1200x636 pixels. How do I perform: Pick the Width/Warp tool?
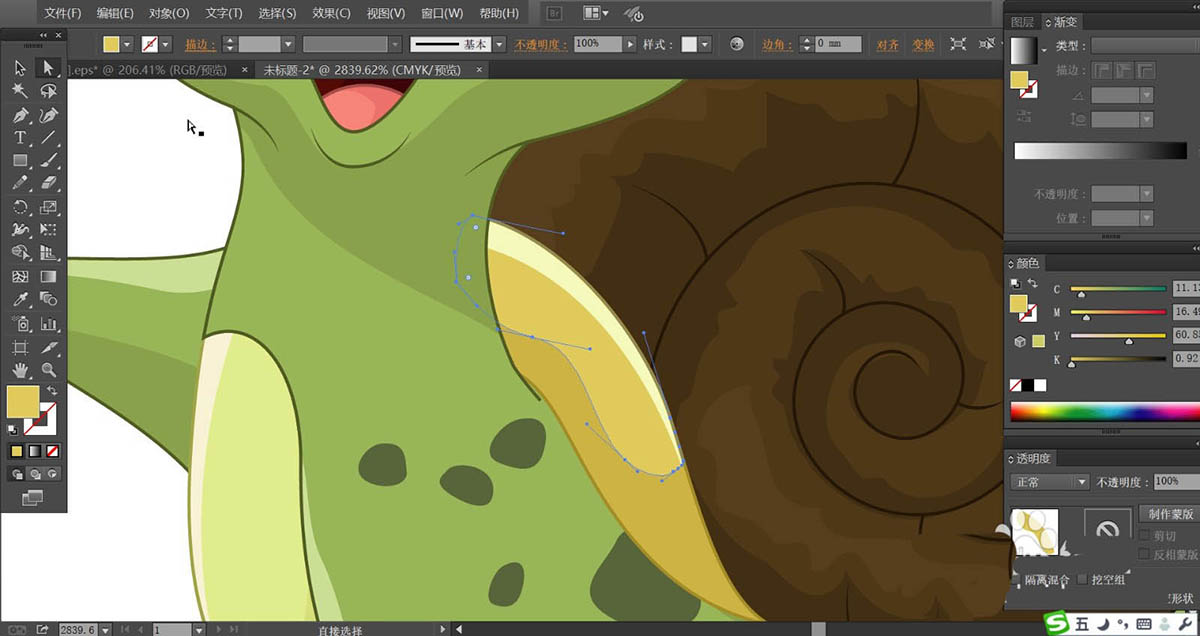tap(20, 230)
